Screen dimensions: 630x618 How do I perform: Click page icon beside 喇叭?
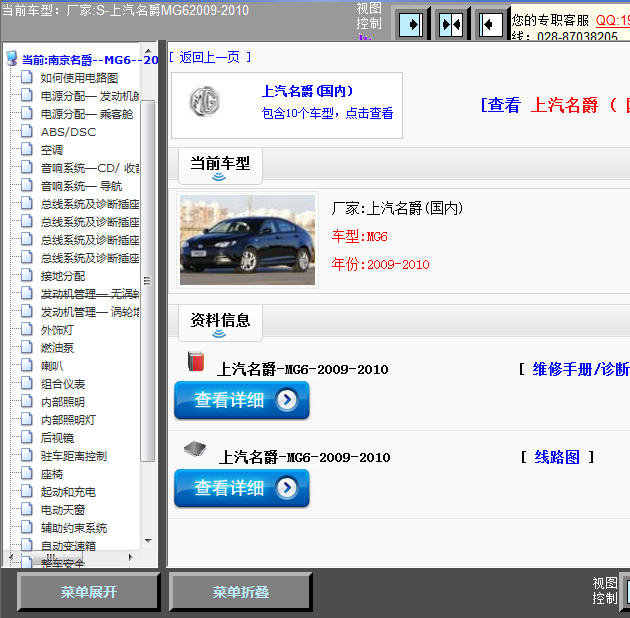point(27,365)
